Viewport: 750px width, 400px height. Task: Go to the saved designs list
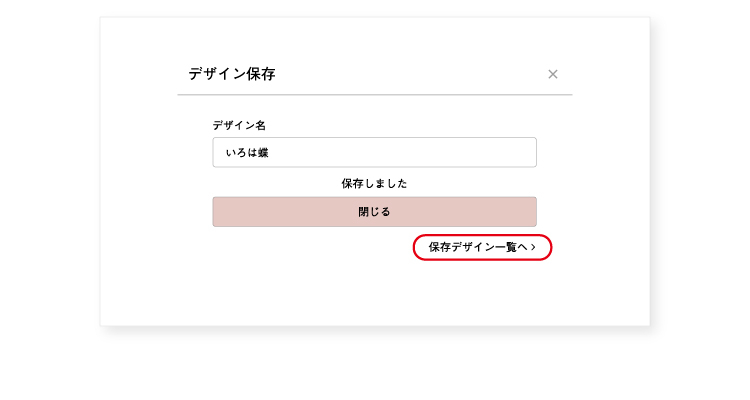(x=478, y=247)
